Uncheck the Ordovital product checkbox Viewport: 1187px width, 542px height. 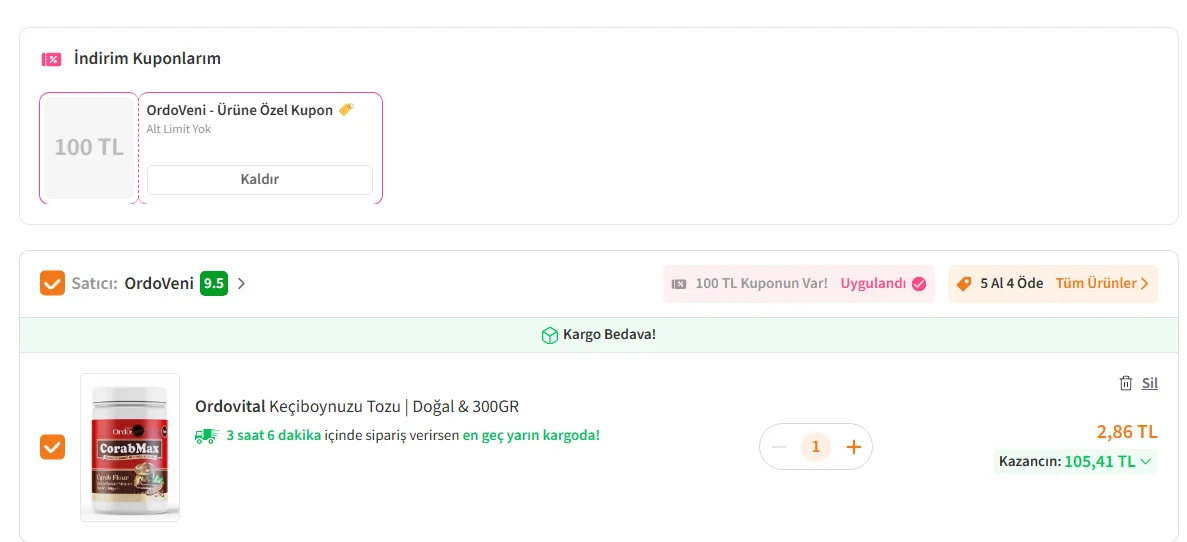point(52,447)
